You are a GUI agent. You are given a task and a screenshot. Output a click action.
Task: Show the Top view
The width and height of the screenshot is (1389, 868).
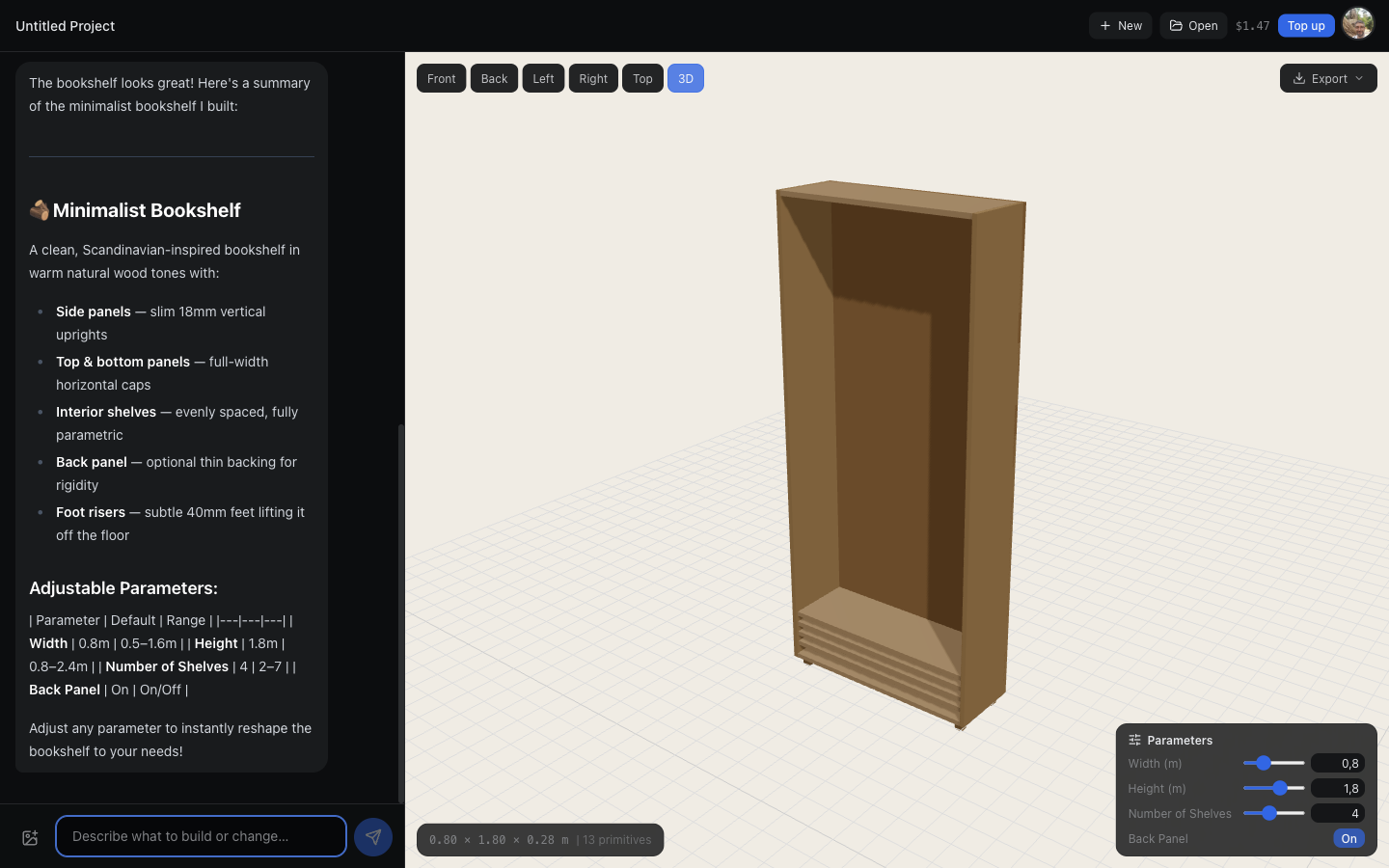642,79
